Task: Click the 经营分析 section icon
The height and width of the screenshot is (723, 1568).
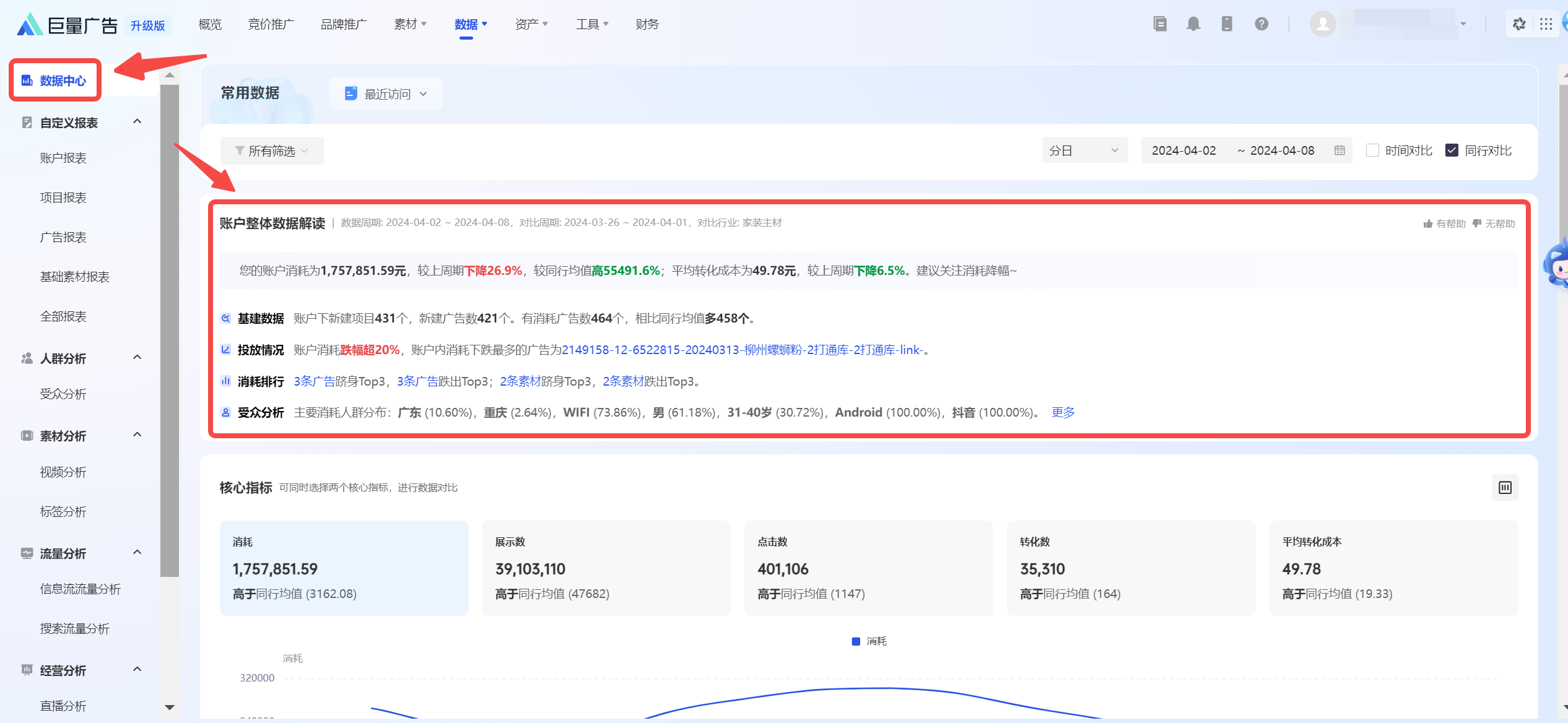Action: (27, 670)
